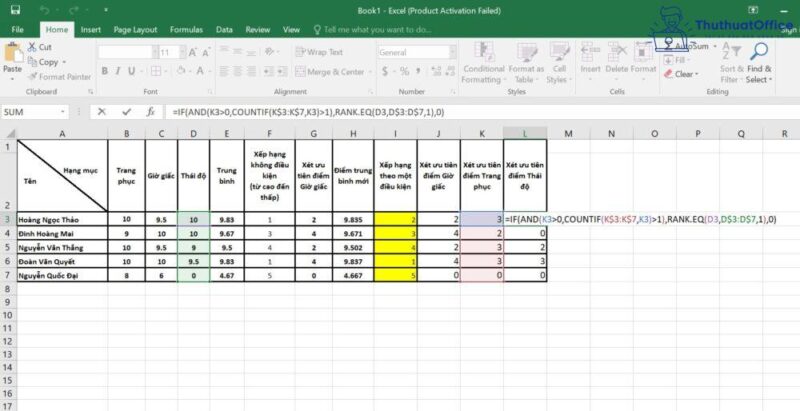
Task: Switch to the Review tab
Action: [x=258, y=30]
